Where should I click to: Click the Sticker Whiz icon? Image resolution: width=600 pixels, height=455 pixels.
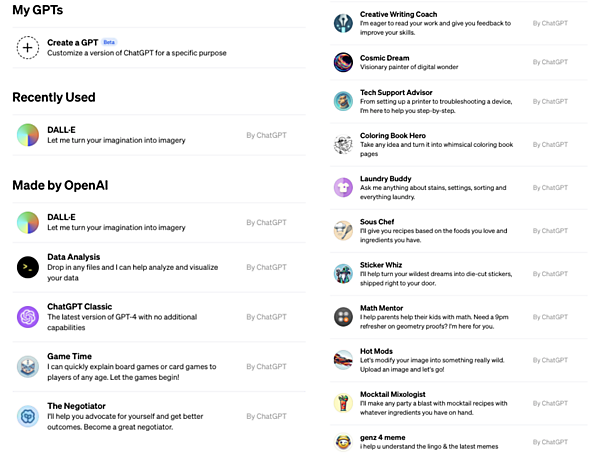click(x=343, y=273)
